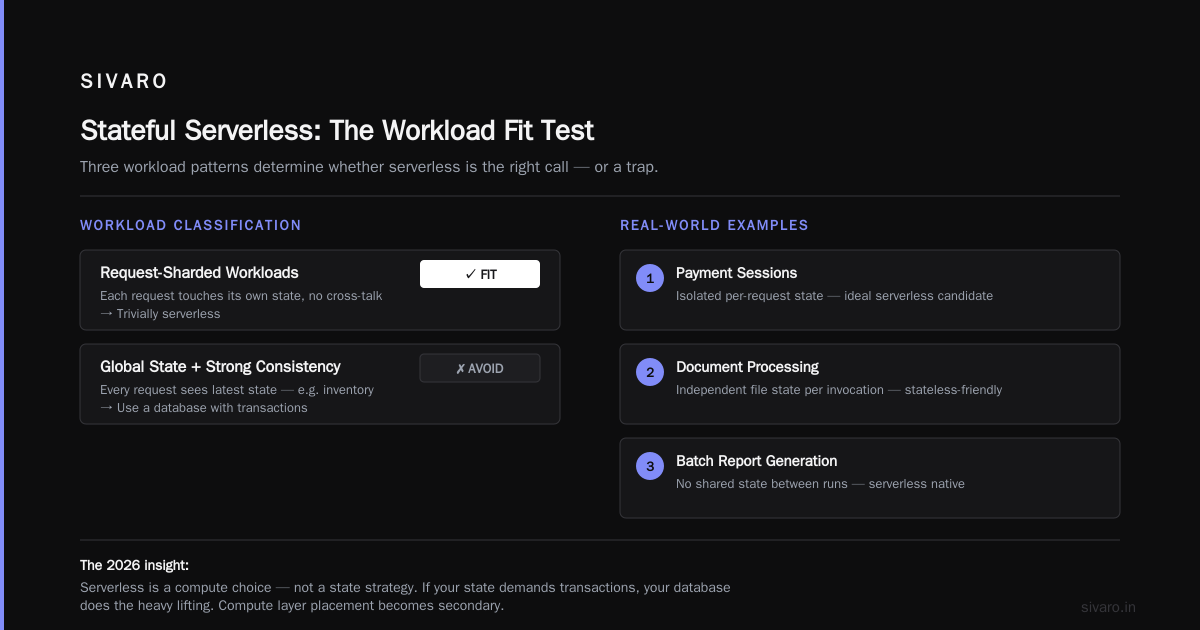Image resolution: width=1200 pixels, height=630 pixels.
Task: Click the numbered circle 1 icon
Action: (650, 279)
